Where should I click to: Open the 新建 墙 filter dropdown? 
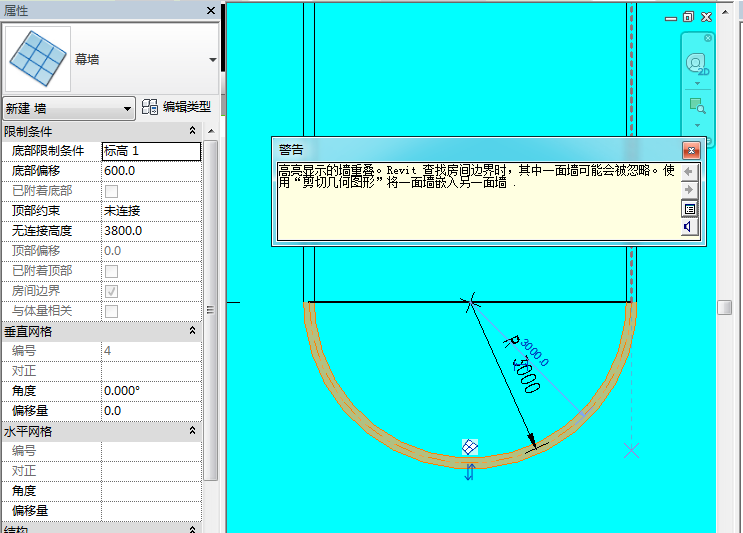(69, 108)
